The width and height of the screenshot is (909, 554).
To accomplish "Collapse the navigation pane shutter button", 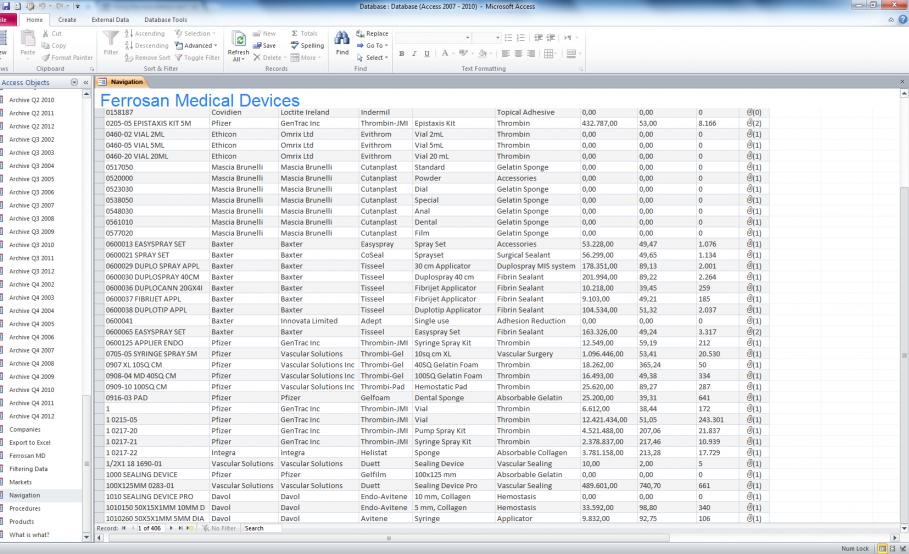I will (x=86, y=82).
